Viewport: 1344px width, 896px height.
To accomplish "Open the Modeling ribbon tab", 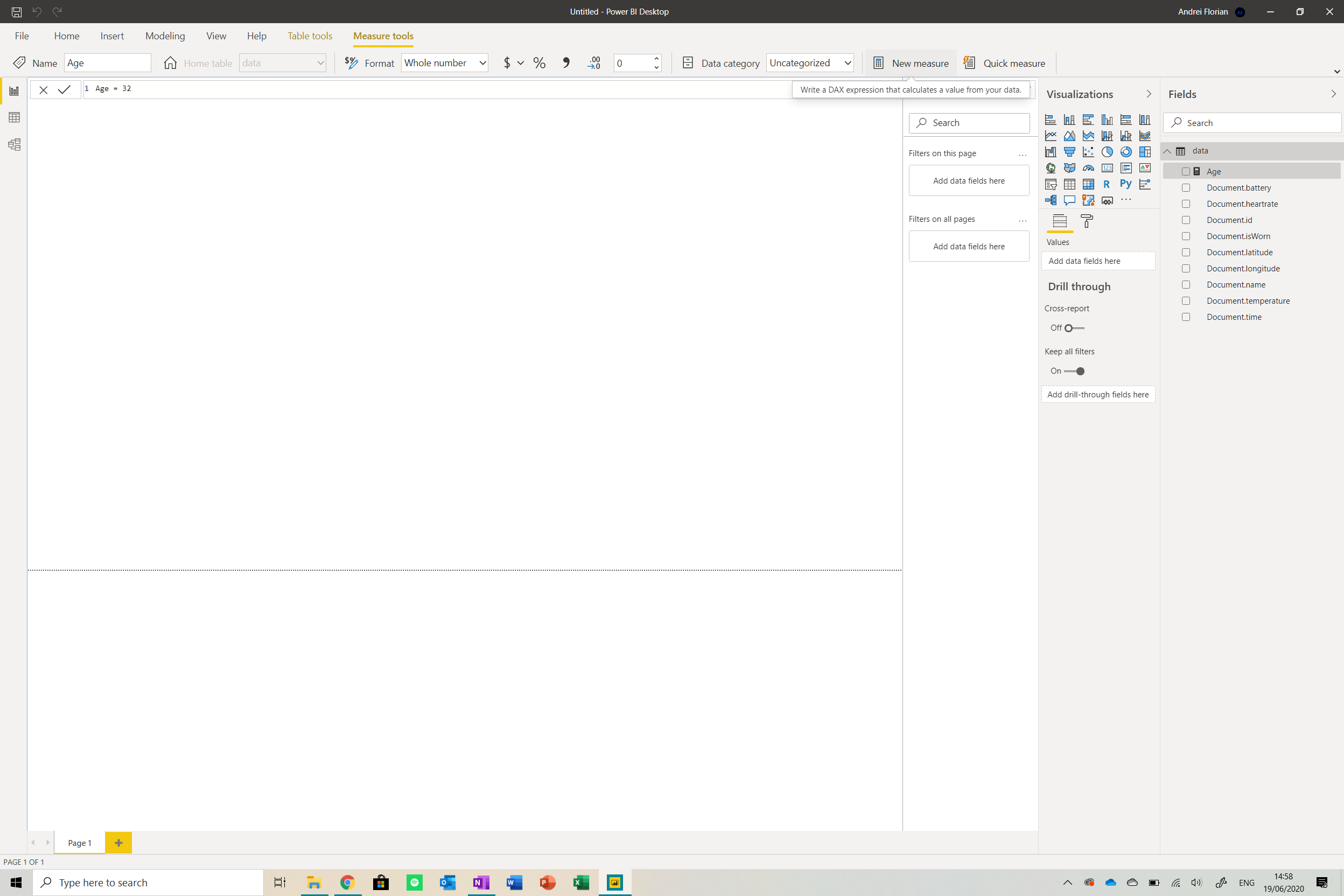I will 165,36.
